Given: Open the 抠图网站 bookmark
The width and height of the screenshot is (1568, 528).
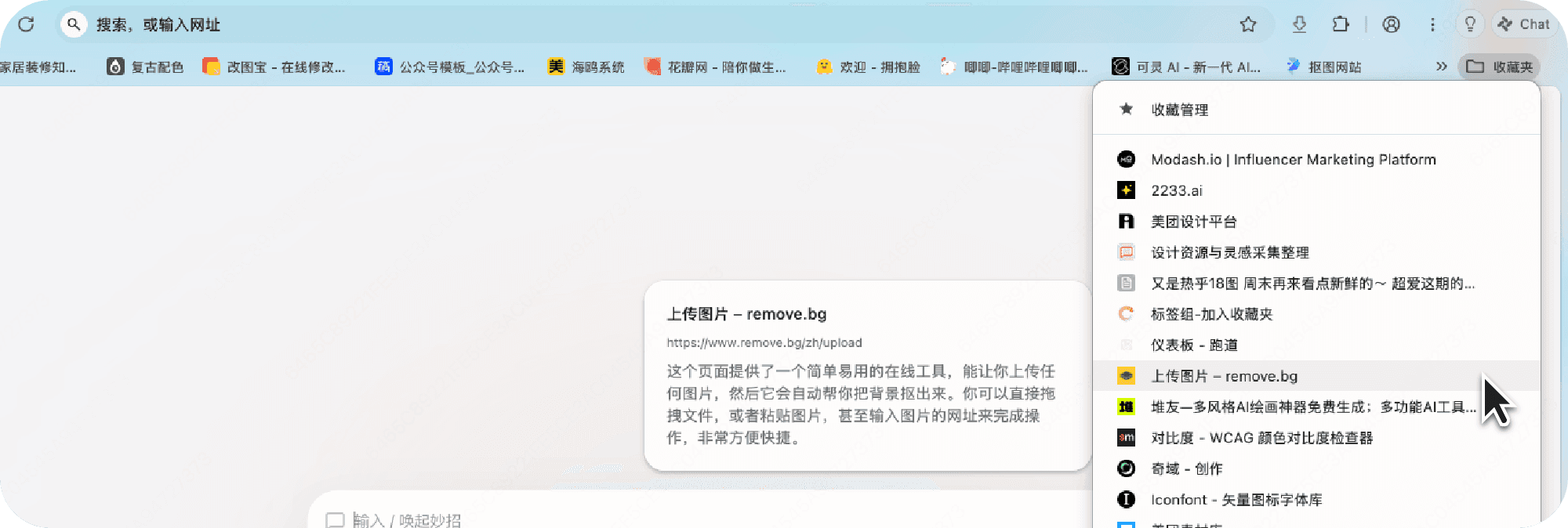Looking at the screenshot, I should [1323, 67].
